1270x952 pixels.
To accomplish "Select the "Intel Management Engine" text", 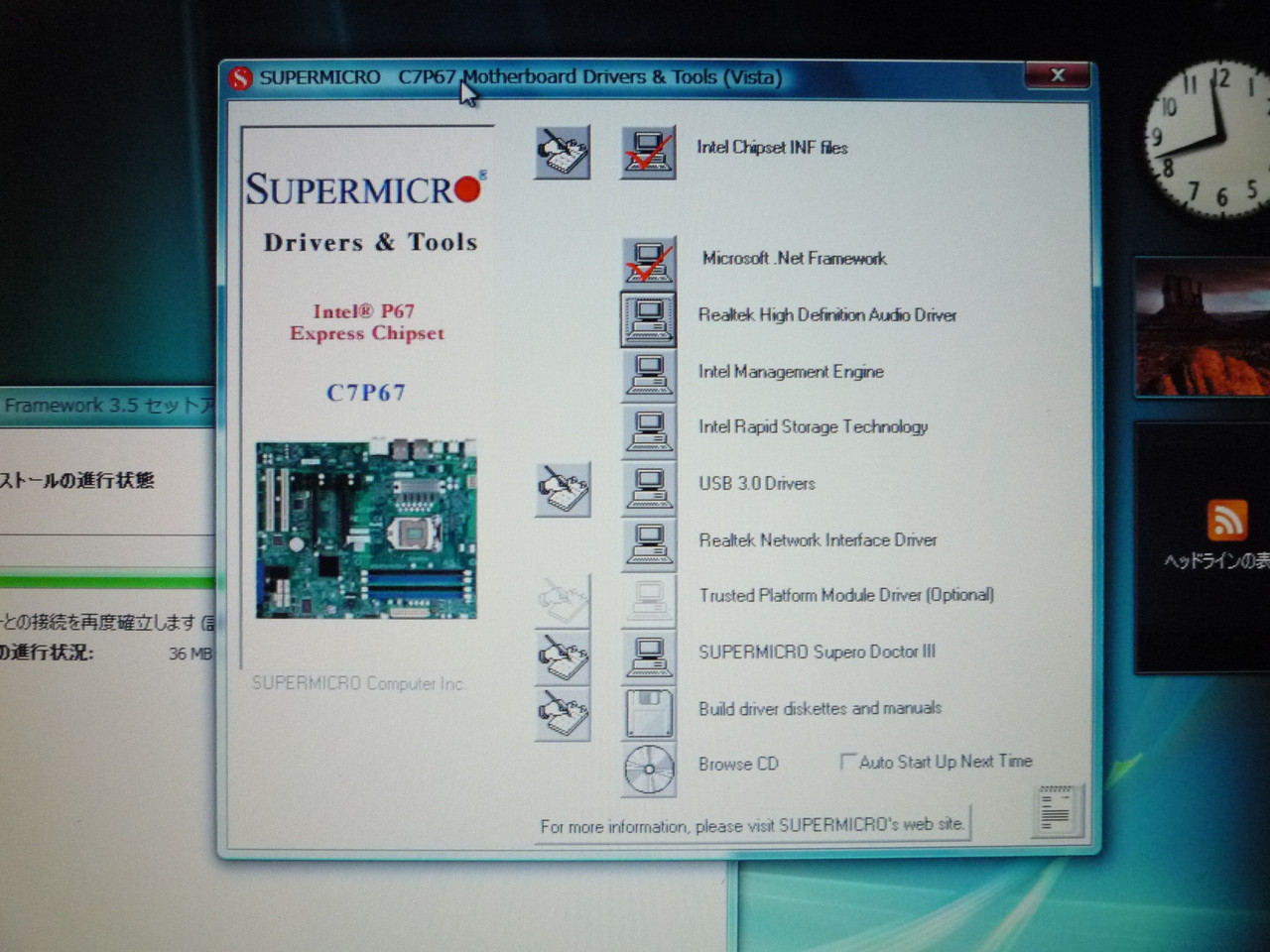I will click(791, 372).
